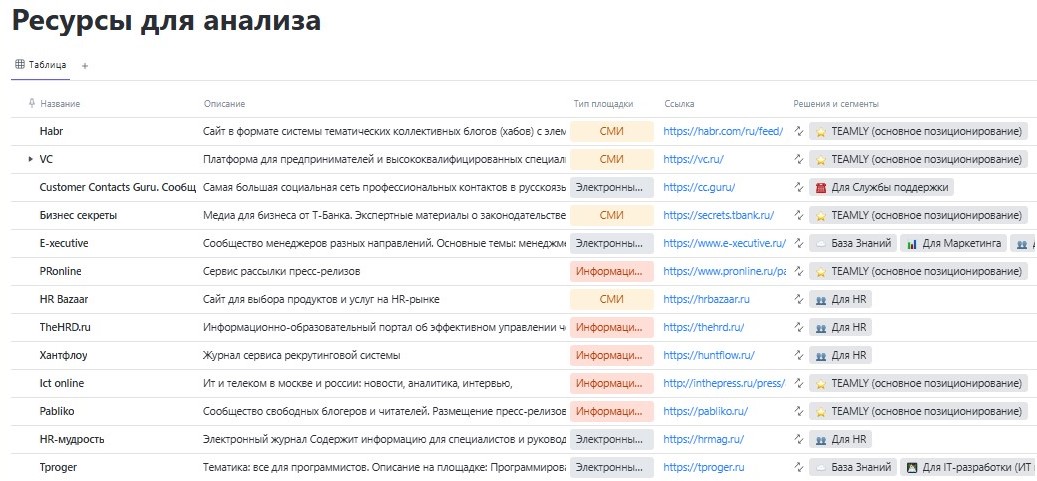The image size is (1037, 481).
Task: Click the relation icon in the PRonline row
Action: pyautogui.click(x=798, y=271)
